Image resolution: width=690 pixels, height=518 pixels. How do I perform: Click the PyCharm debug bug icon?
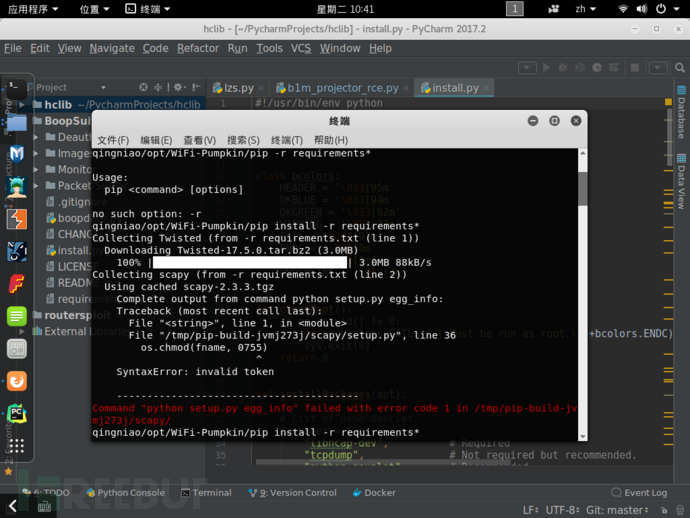pyautogui.click(x=563, y=67)
